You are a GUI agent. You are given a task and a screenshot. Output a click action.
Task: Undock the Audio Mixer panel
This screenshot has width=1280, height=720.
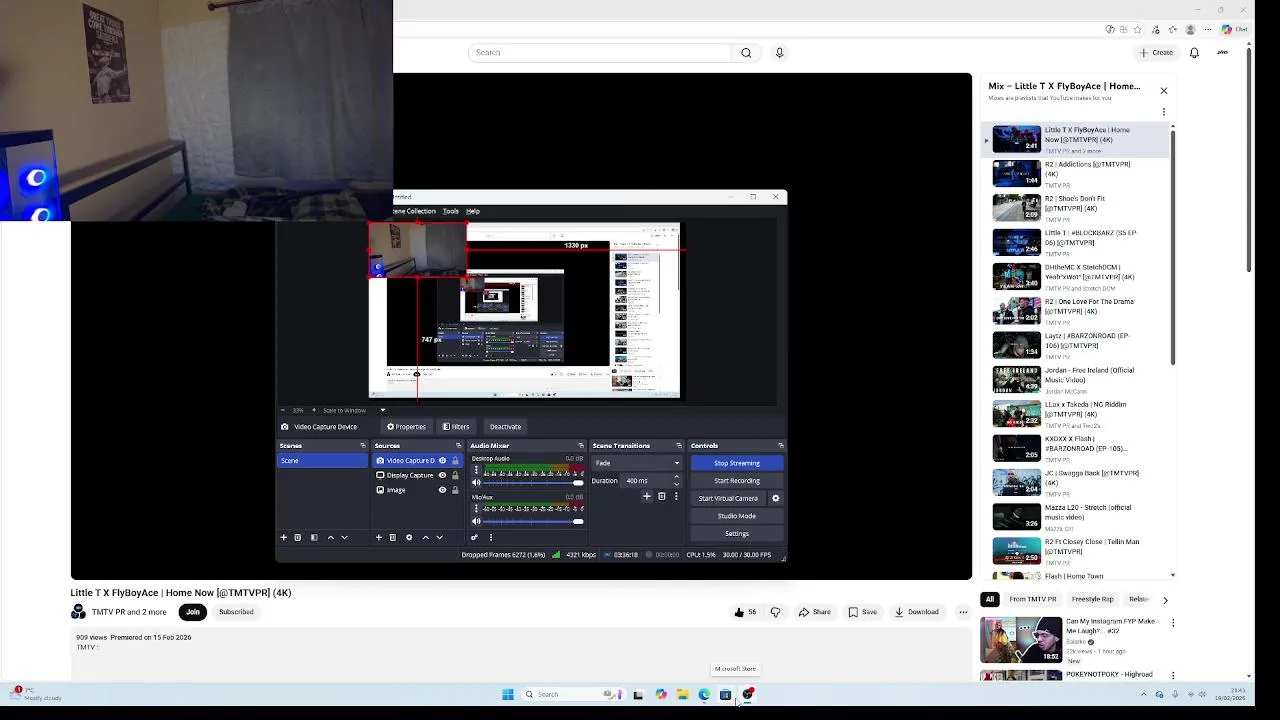580,446
